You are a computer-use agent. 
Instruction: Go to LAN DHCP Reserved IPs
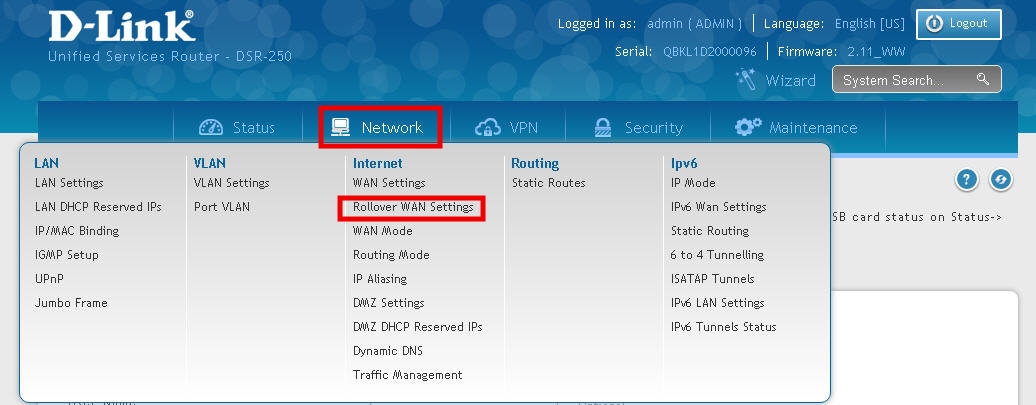[98, 207]
